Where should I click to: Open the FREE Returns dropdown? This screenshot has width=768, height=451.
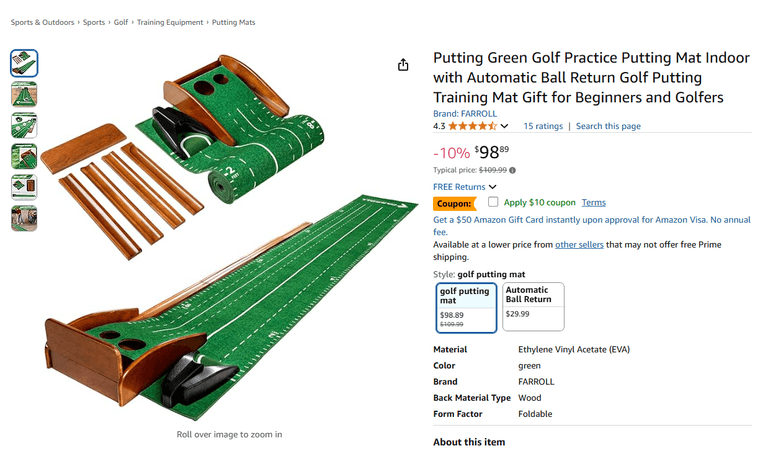pos(465,187)
